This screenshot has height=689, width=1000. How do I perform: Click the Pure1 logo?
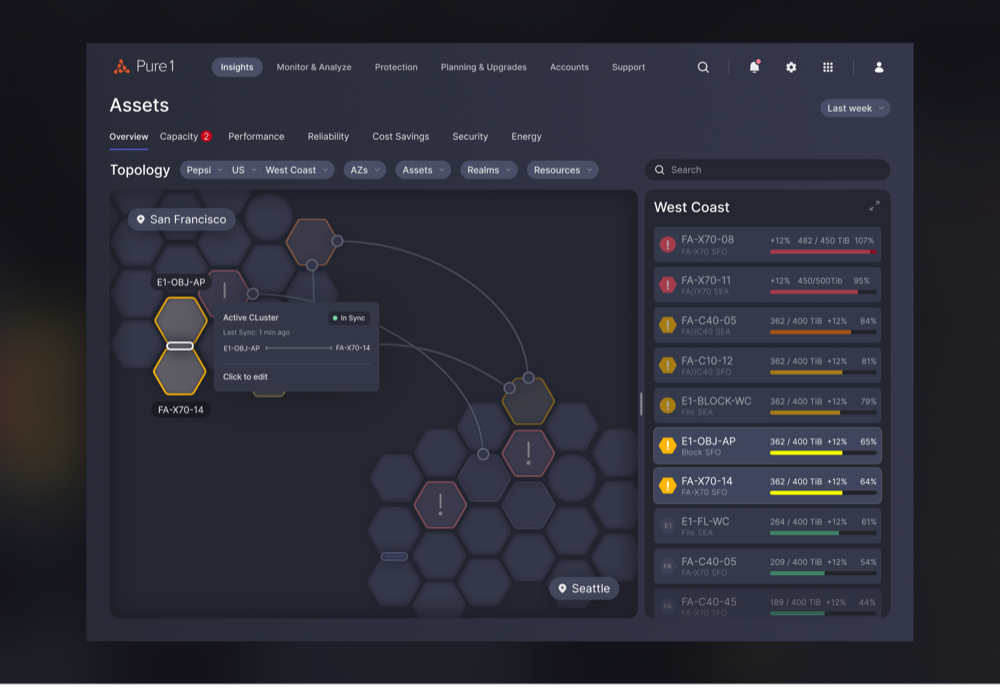coord(143,66)
